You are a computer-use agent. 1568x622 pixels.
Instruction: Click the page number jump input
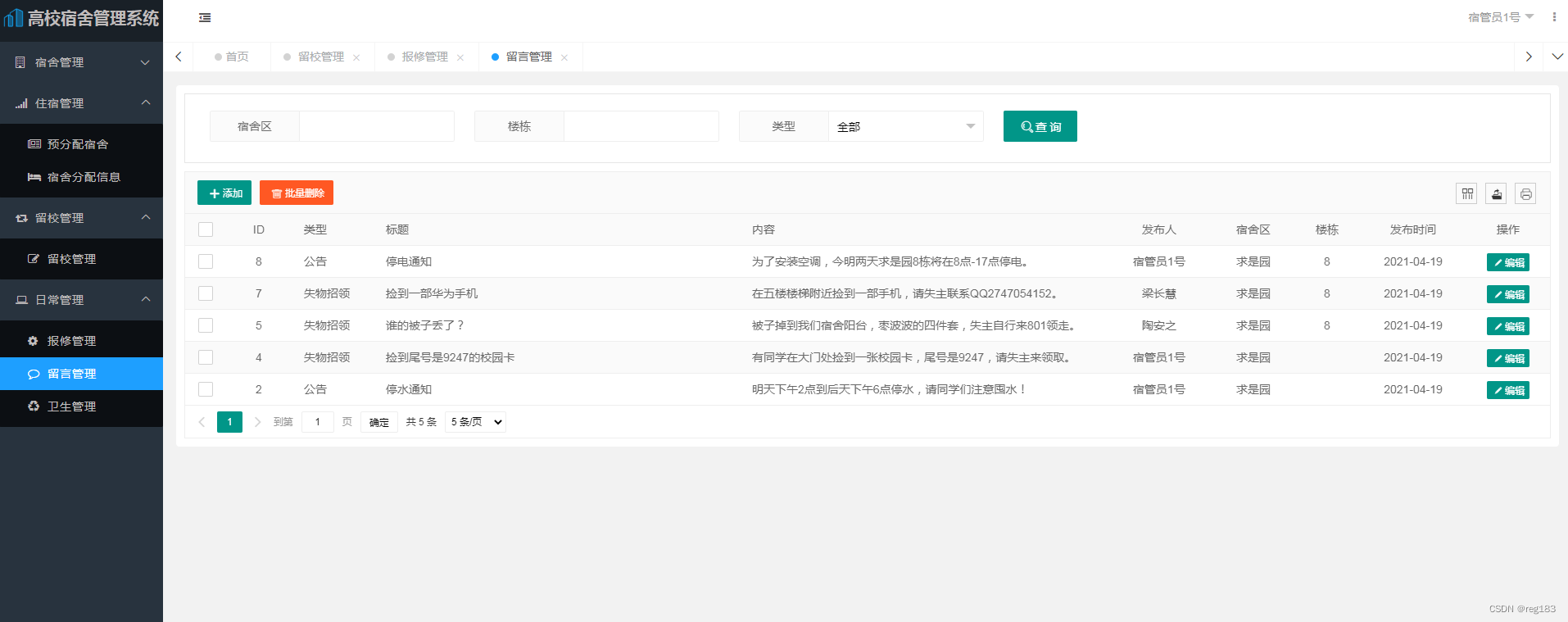pyautogui.click(x=318, y=422)
